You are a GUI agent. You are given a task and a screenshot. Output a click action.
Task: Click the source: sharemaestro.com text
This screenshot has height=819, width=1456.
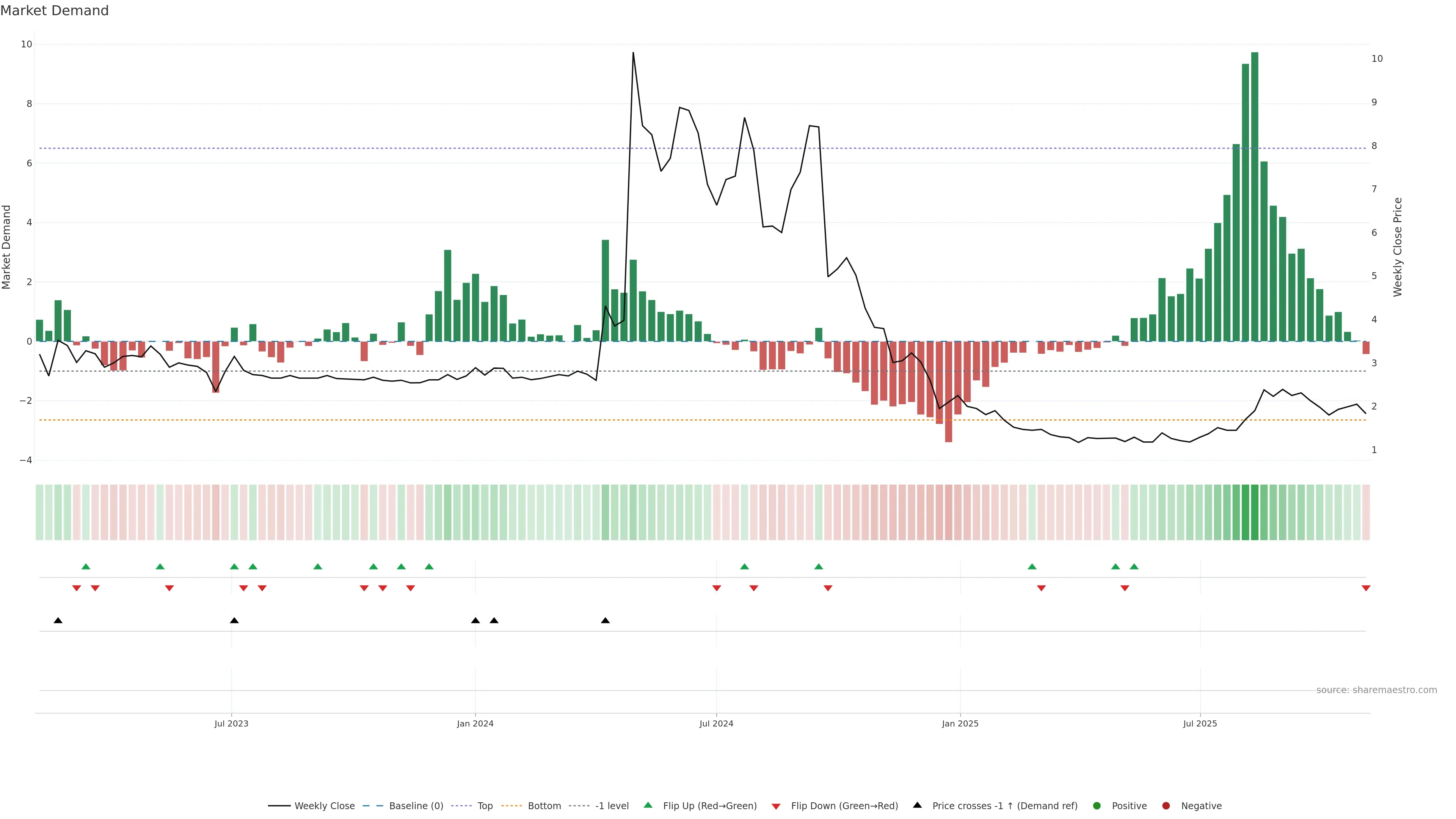(1376, 690)
